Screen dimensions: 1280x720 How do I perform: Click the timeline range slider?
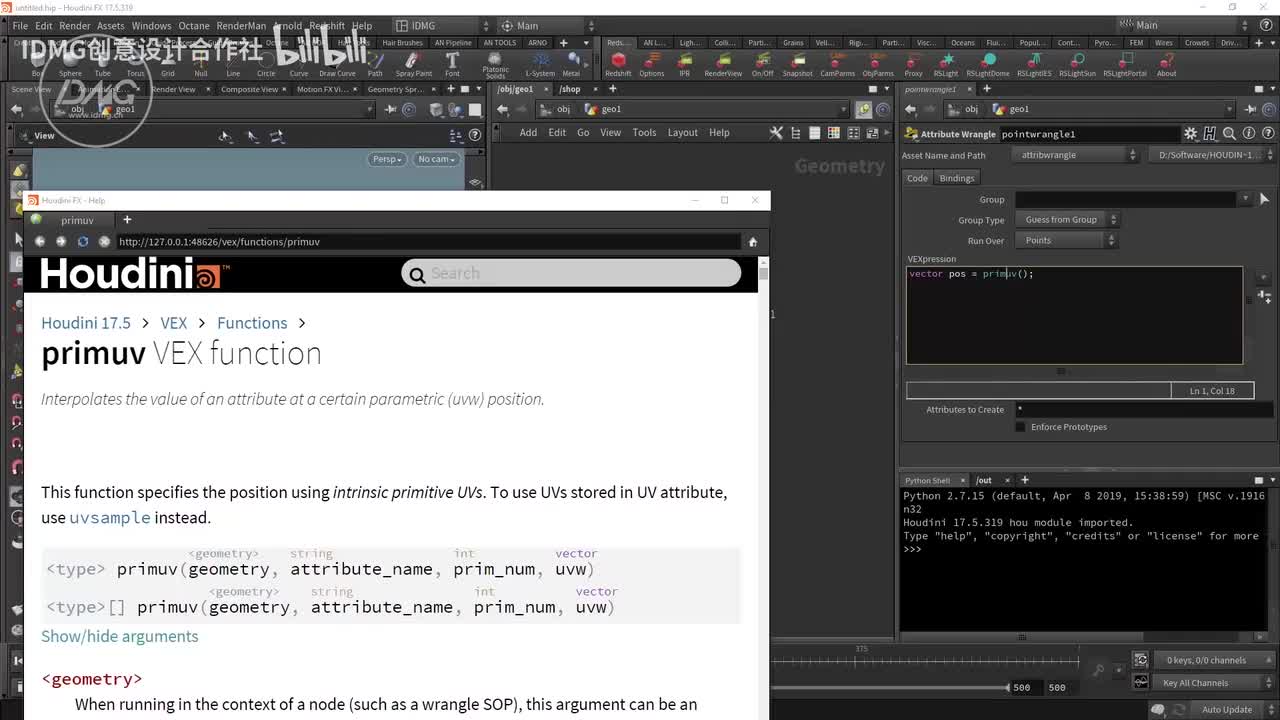tap(892, 687)
